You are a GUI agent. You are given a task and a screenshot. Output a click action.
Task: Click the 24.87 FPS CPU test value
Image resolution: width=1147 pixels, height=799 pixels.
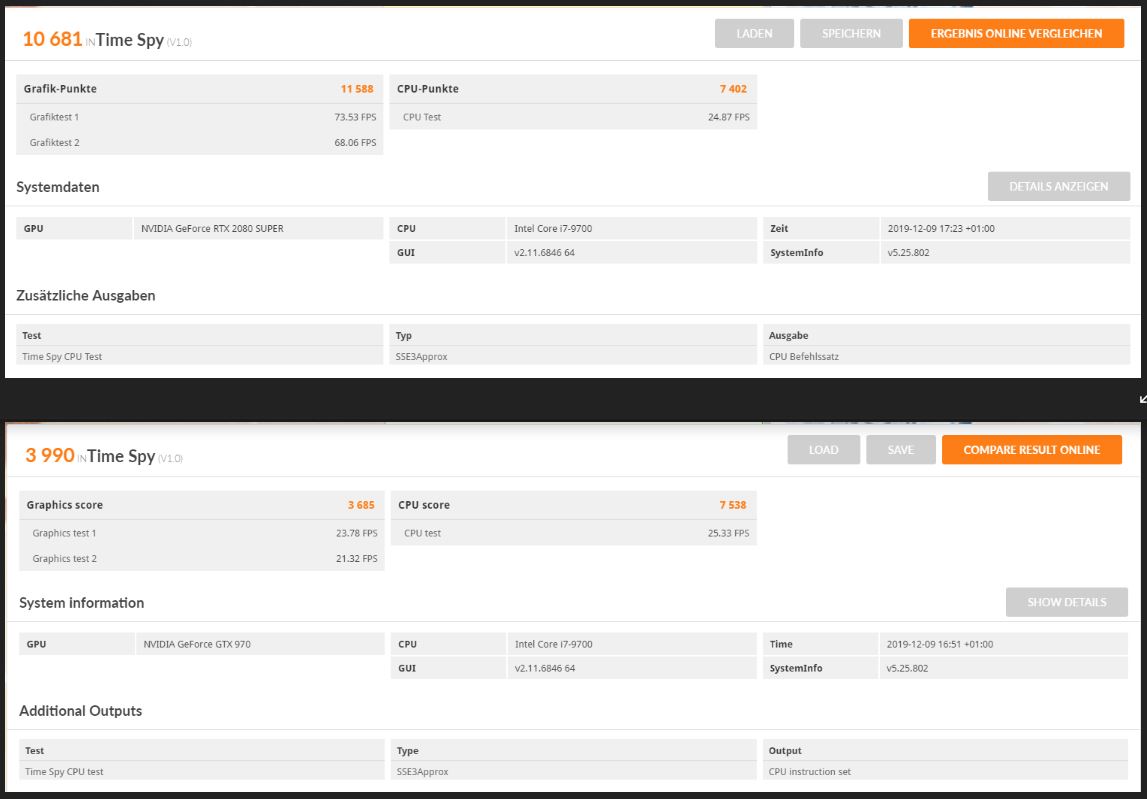tap(729, 117)
